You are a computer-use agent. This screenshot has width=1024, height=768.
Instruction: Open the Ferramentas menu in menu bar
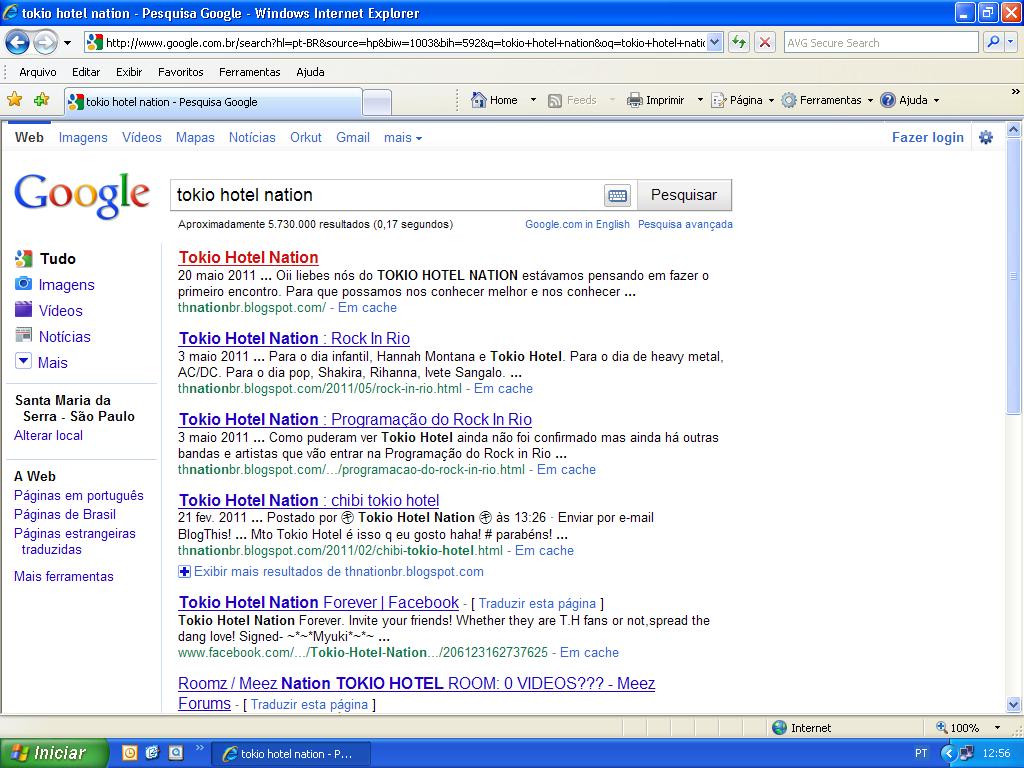(249, 72)
